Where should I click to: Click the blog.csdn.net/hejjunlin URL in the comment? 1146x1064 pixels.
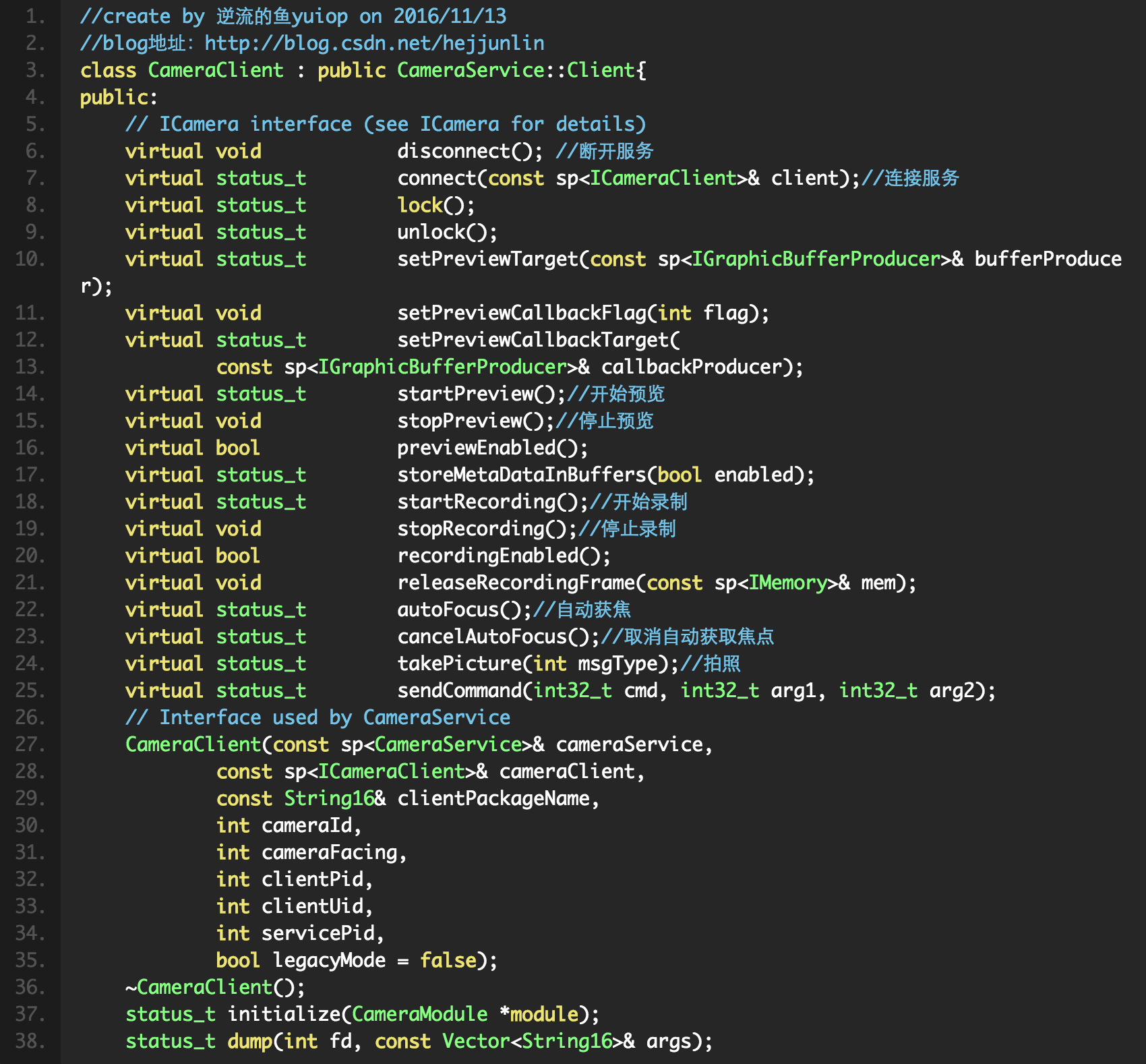pos(374,43)
